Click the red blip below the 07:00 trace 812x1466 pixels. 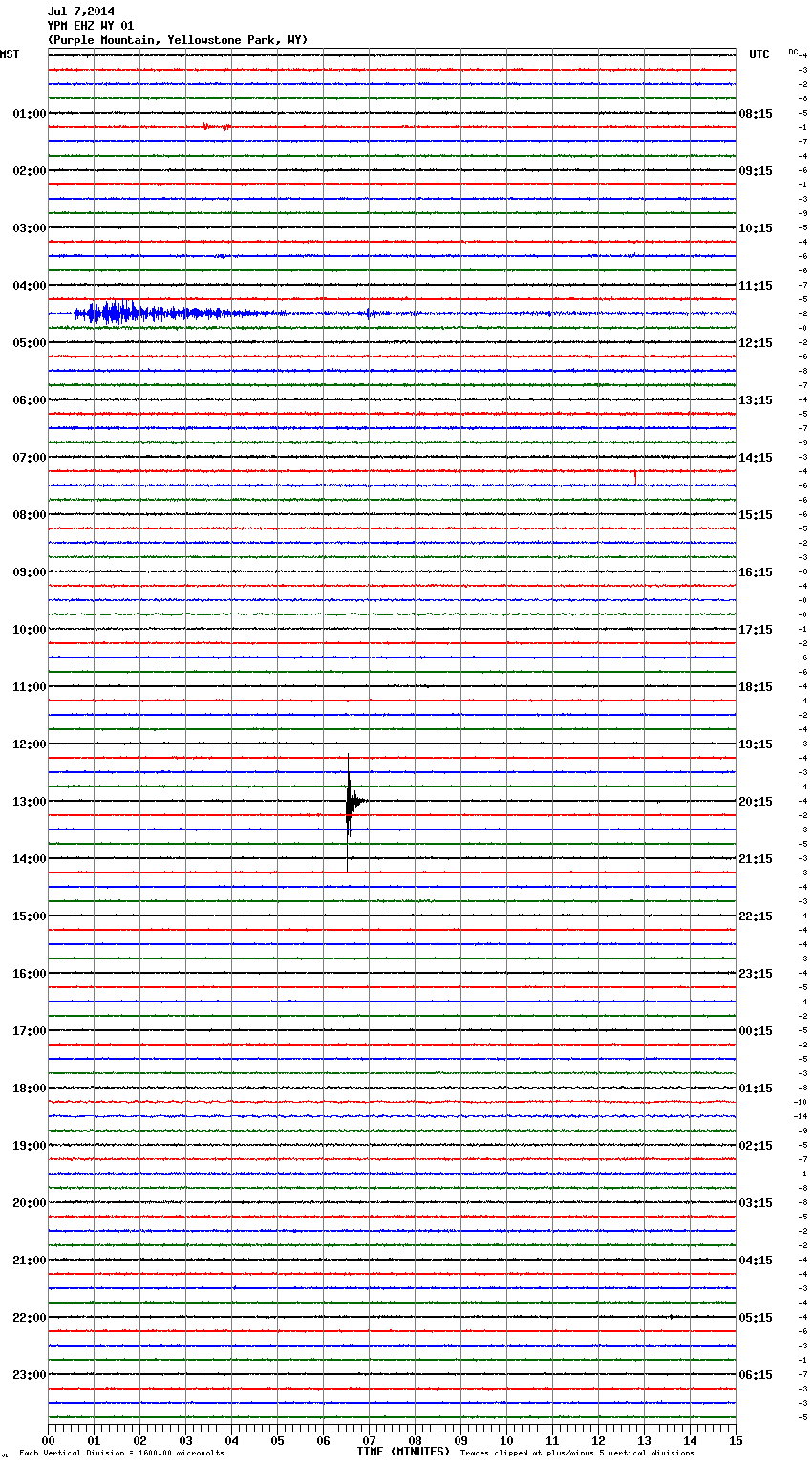click(634, 476)
